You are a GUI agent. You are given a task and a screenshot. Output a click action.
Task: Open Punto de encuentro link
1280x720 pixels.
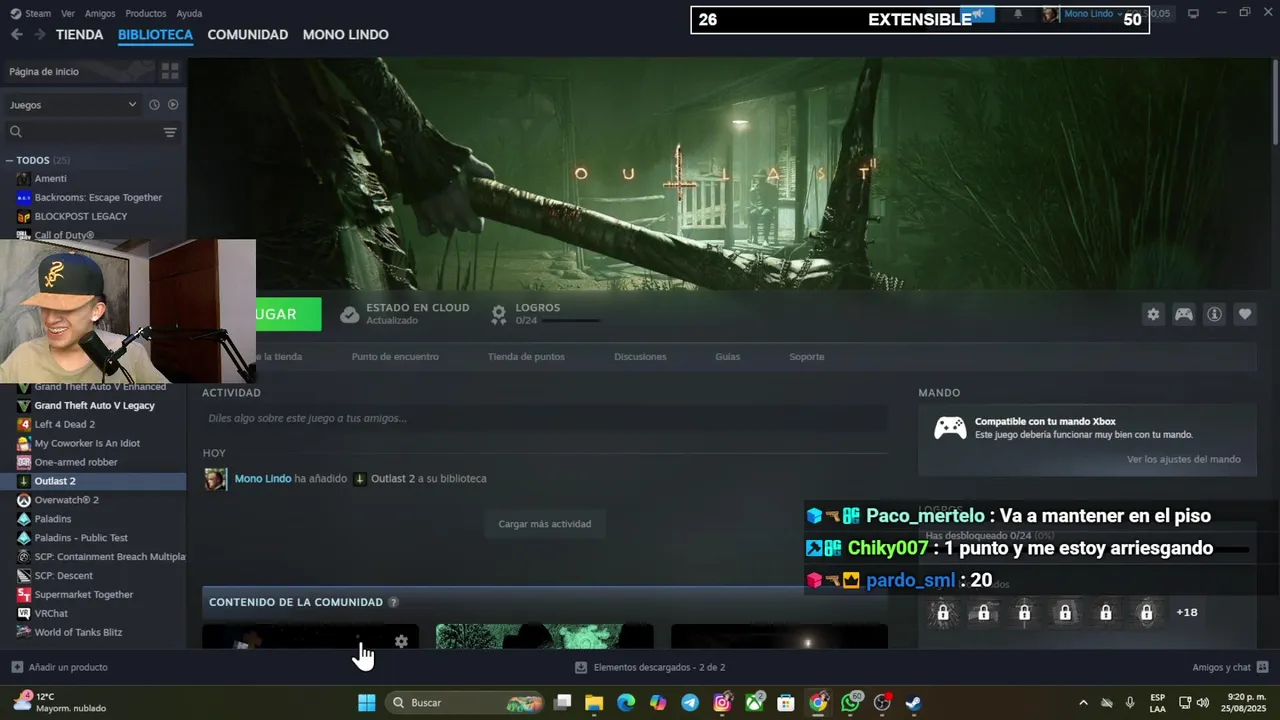point(395,357)
